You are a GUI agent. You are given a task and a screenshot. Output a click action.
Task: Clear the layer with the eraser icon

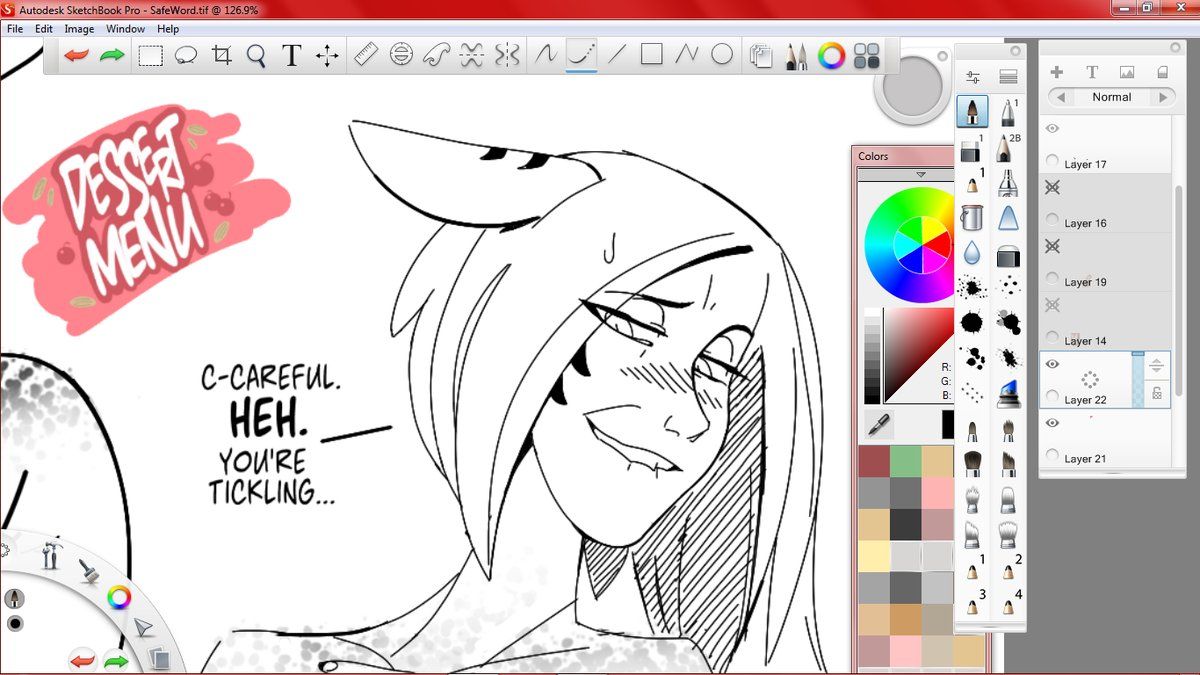pos(1162,72)
